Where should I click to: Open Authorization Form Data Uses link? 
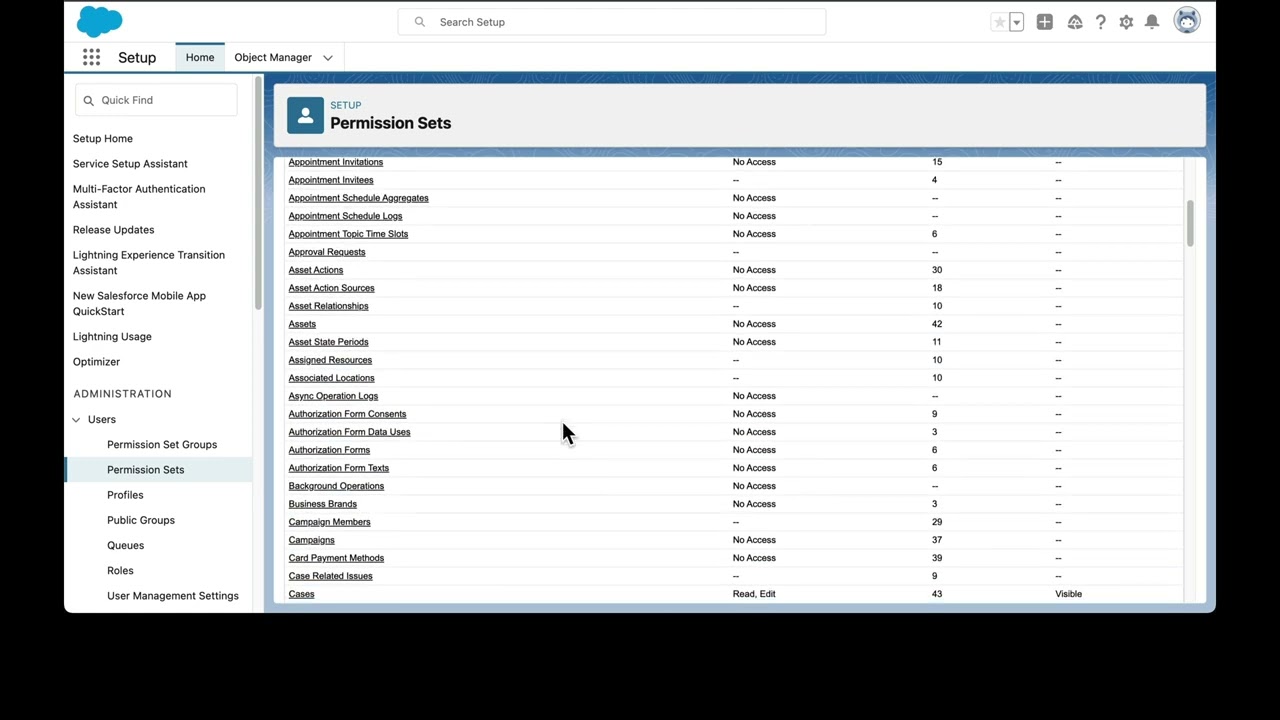[x=350, y=432]
